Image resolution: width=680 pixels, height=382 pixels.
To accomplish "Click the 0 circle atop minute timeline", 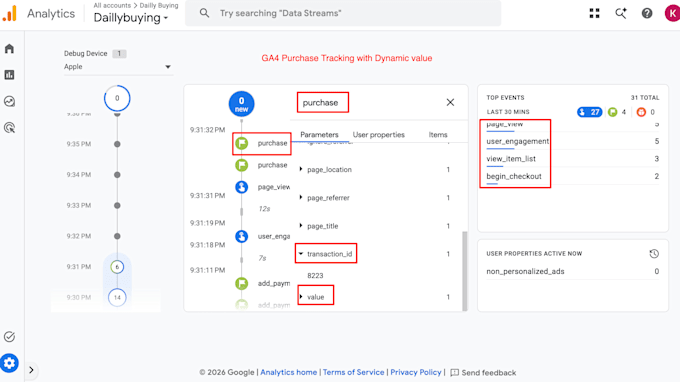I will click(x=117, y=98).
